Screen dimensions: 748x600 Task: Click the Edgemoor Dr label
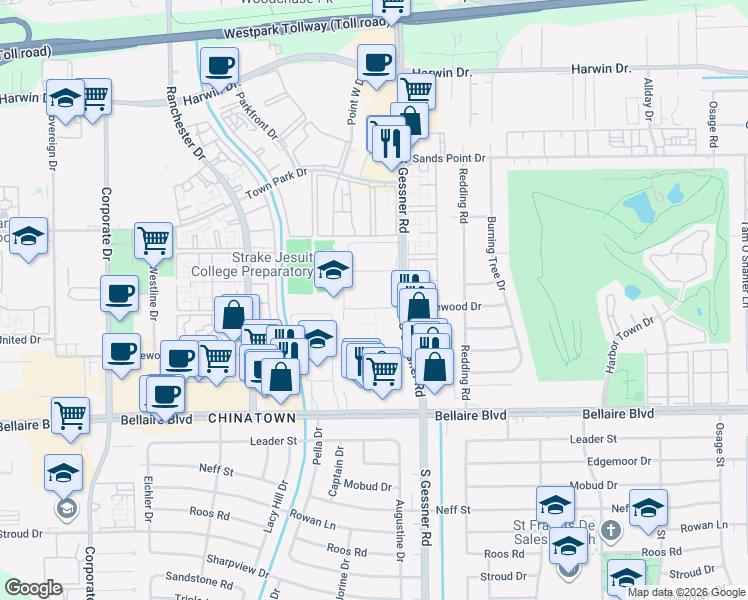click(619, 461)
